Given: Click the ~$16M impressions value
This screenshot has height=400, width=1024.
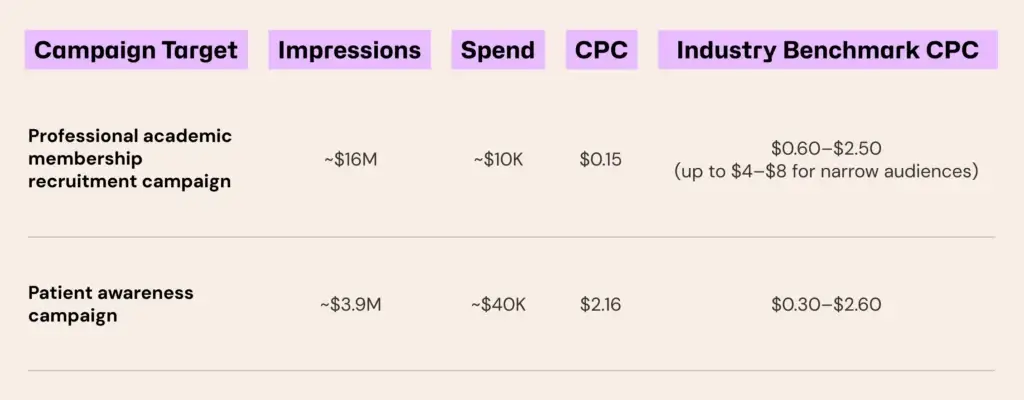Looking at the screenshot, I should point(349,159).
